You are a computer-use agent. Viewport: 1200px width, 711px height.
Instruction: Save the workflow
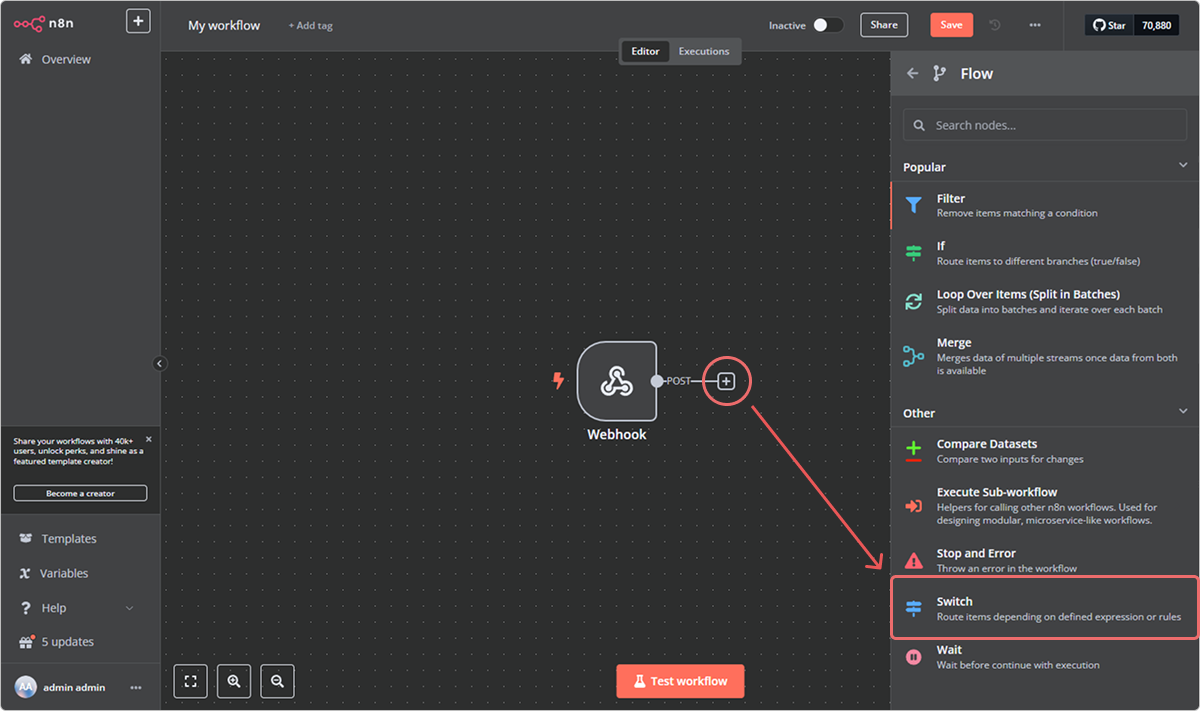coord(951,25)
